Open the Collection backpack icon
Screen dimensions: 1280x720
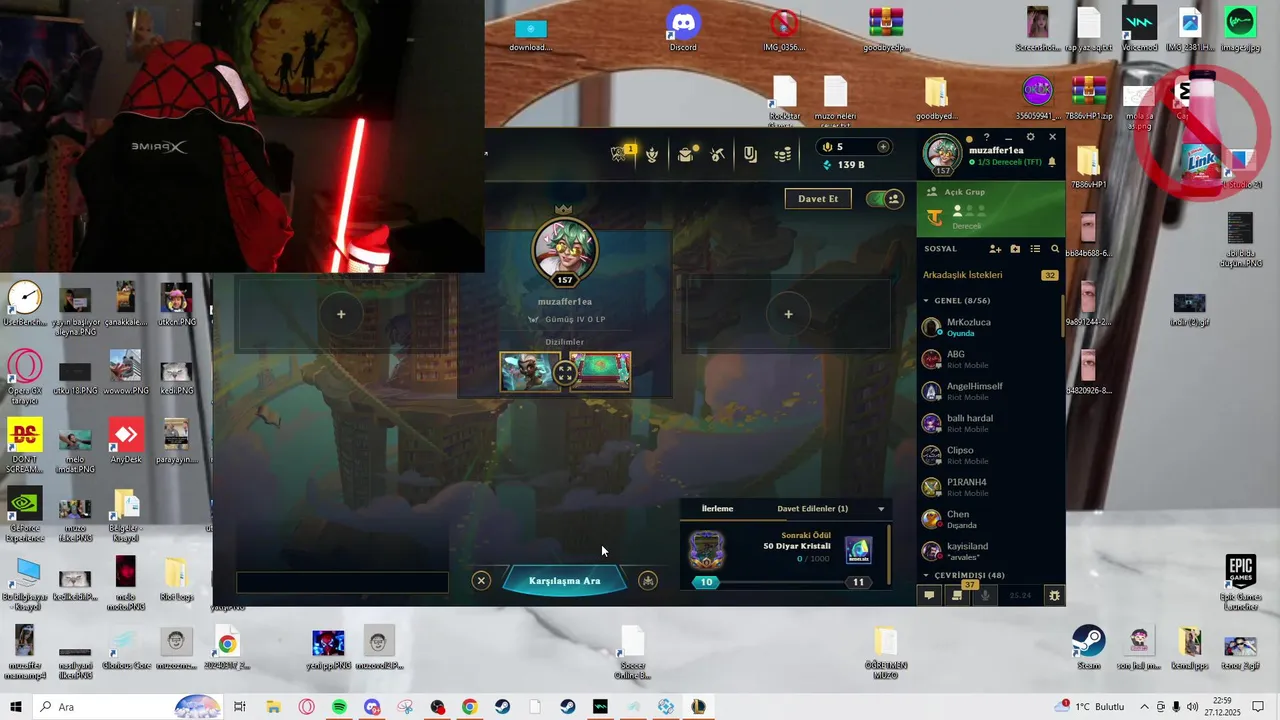(x=685, y=154)
